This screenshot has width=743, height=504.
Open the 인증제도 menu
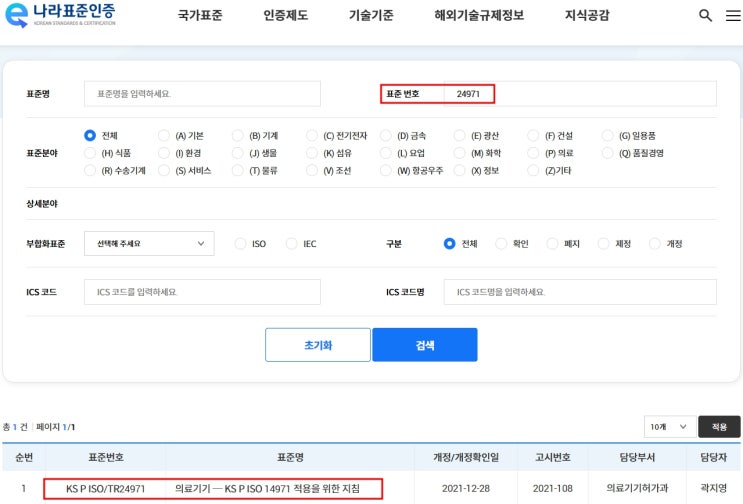pyautogui.click(x=286, y=15)
